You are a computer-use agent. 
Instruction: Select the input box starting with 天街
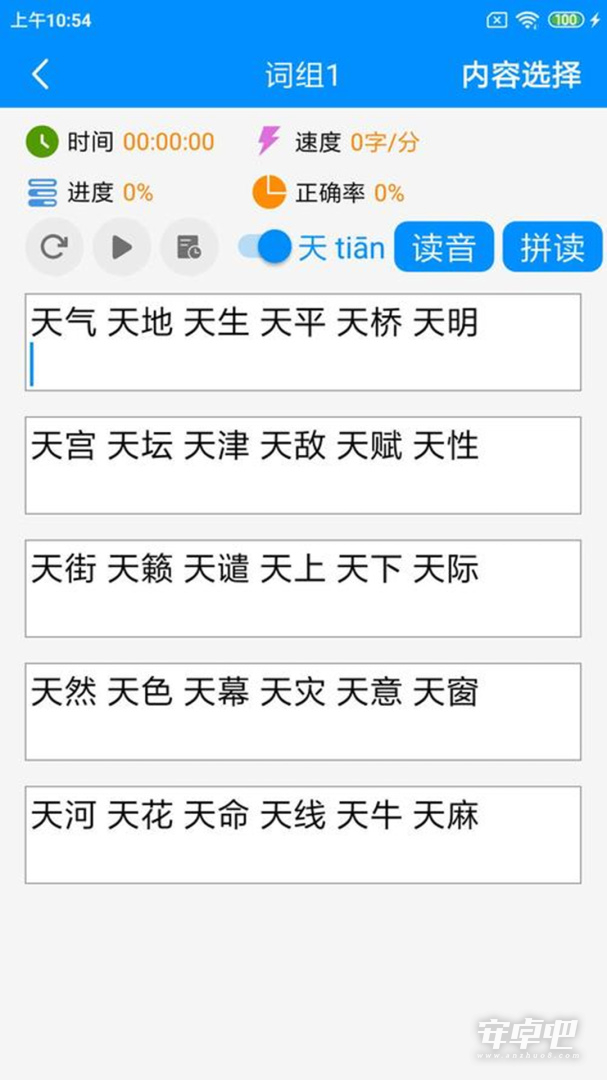[303, 588]
